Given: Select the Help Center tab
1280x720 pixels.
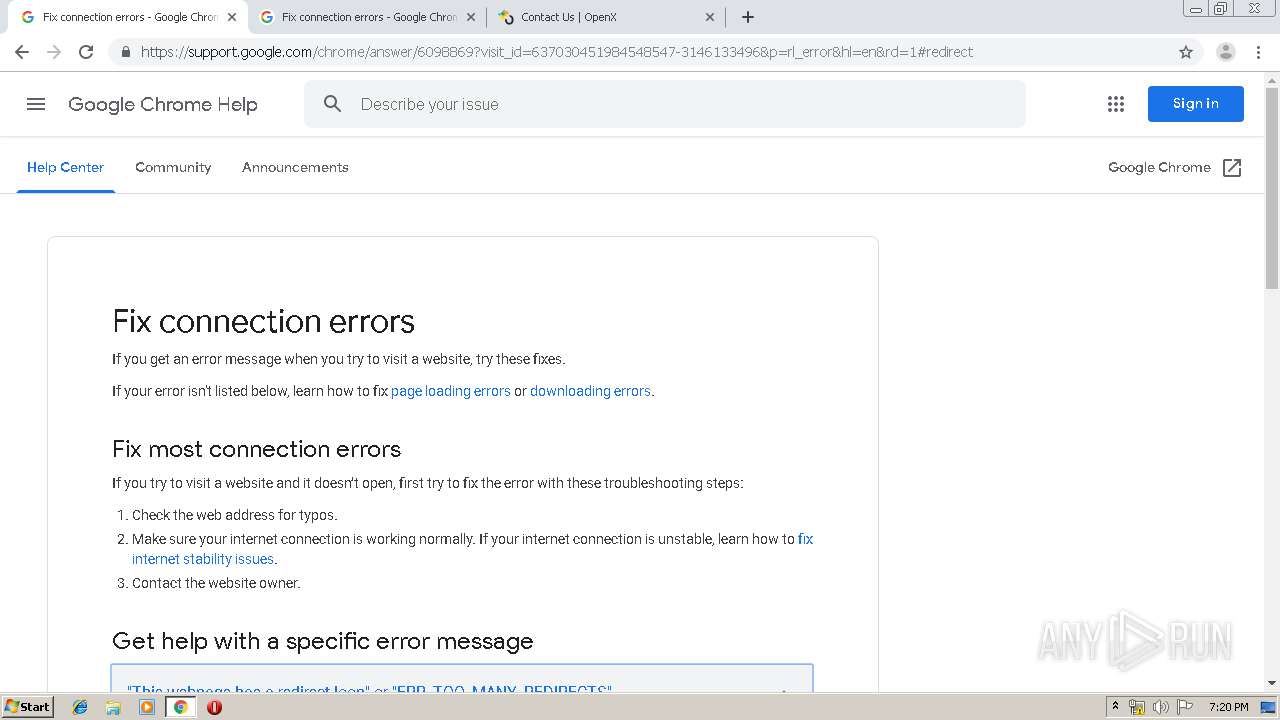Looking at the screenshot, I should pyautogui.click(x=65, y=168).
